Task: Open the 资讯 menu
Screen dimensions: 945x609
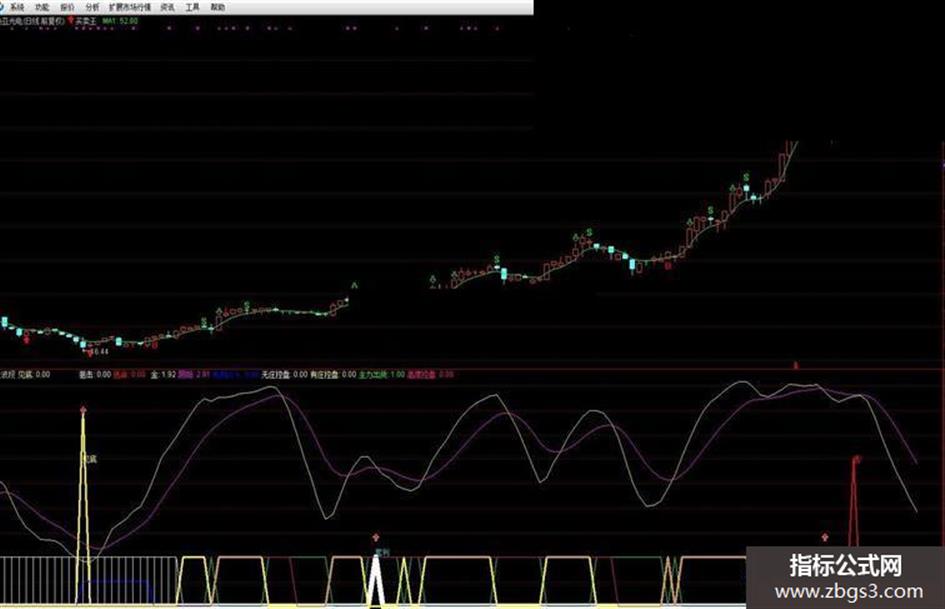Action: click(168, 7)
